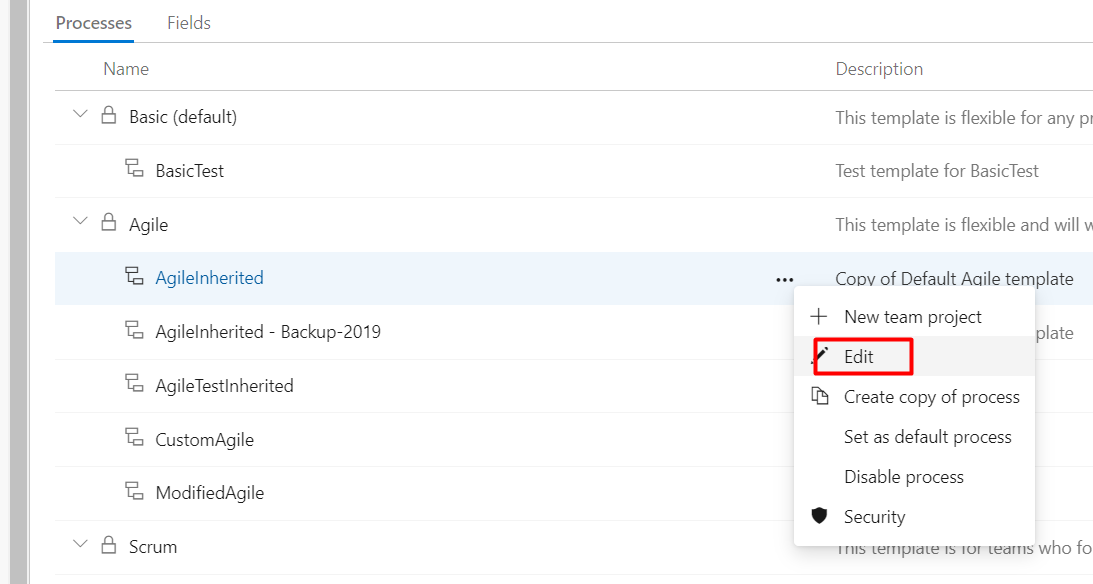
Task: Click the ellipsis icon beside AgileInherited
Action: (x=784, y=279)
